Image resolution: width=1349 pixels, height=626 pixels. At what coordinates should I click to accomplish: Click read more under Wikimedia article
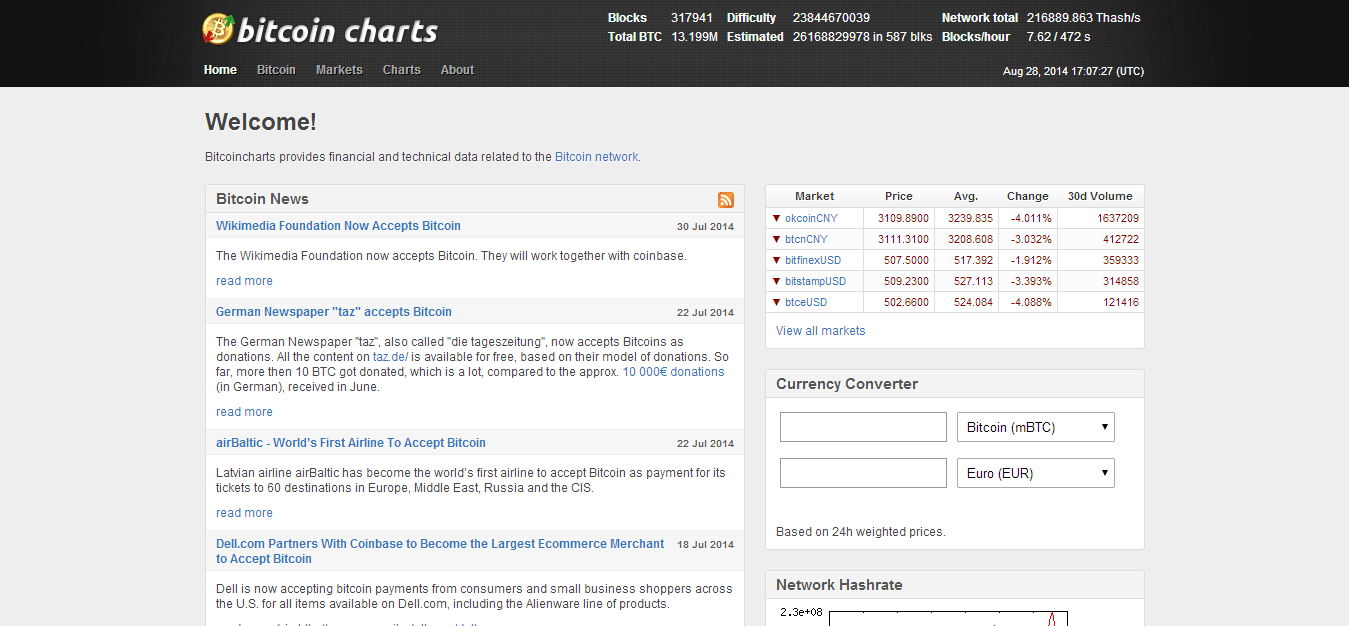tap(244, 281)
